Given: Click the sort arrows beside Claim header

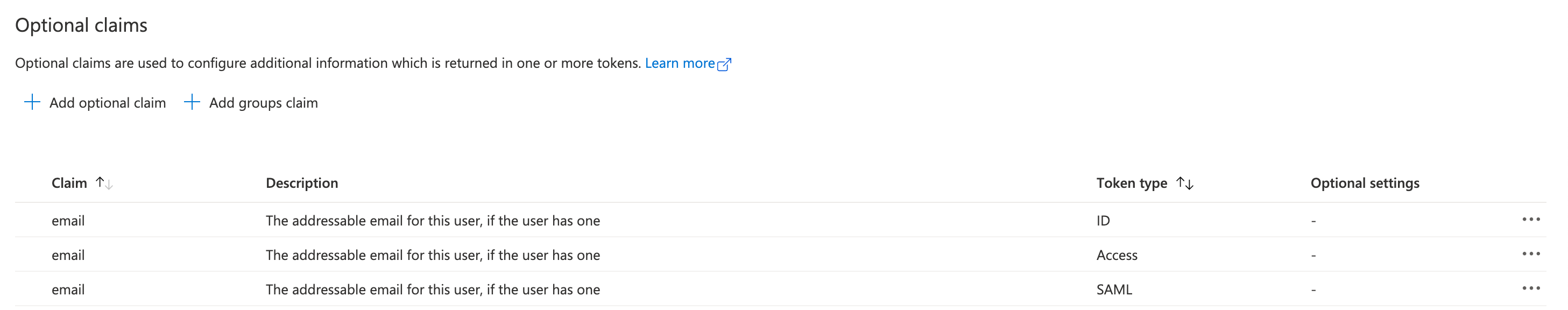Looking at the screenshot, I should pos(104,182).
